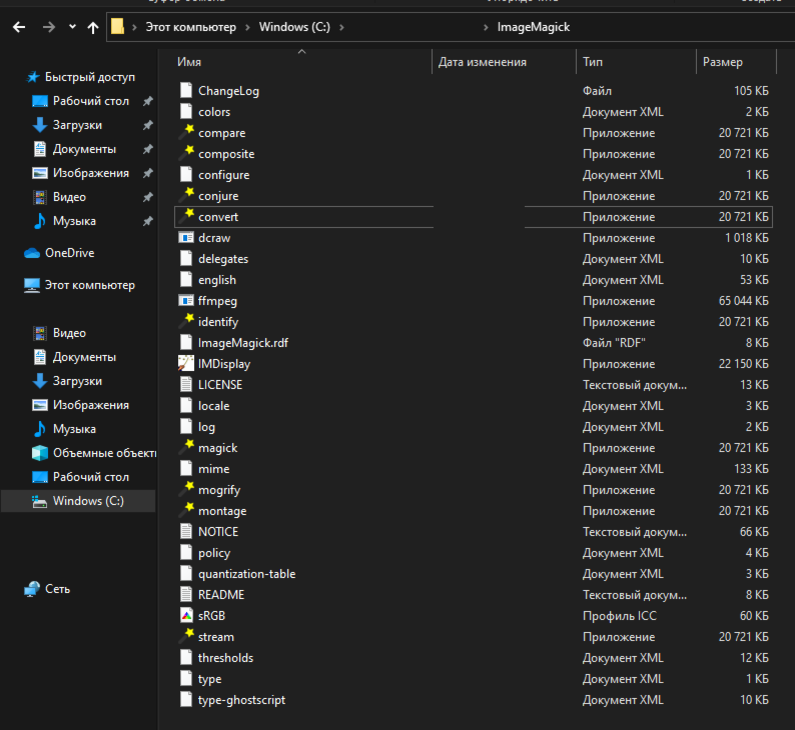Select the compare application wand icon
Image resolution: width=795 pixels, height=730 pixels.
point(186,132)
